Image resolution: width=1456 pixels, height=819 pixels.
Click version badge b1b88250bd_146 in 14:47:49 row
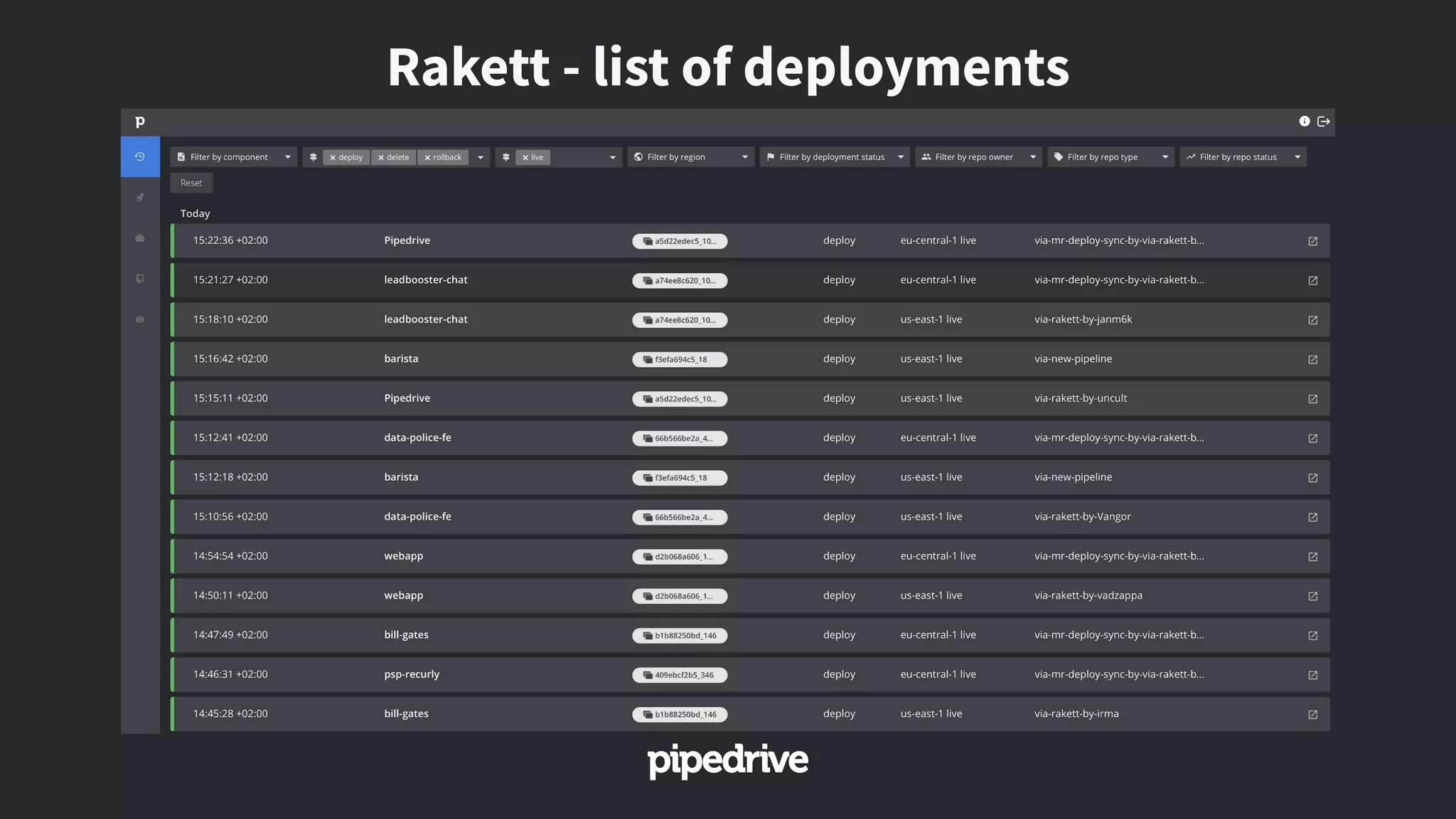[680, 636]
